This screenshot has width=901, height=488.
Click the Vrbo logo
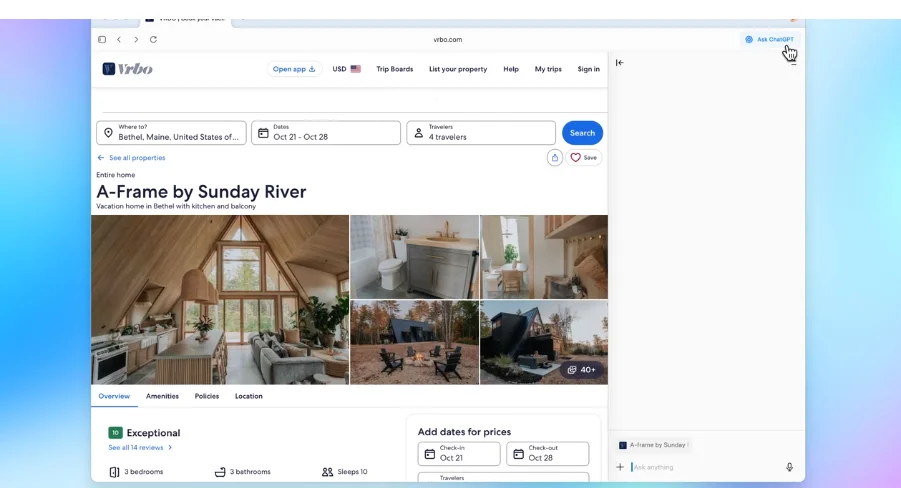click(x=127, y=69)
